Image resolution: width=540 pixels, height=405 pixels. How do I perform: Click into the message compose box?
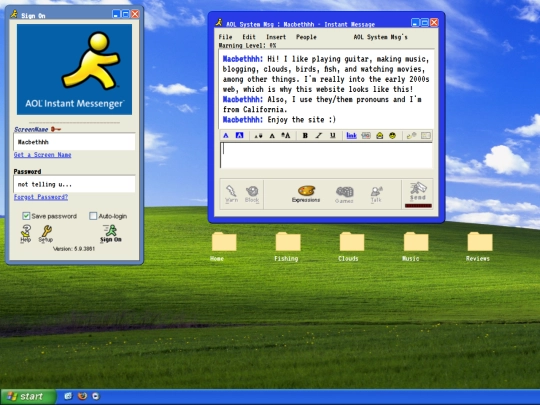click(x=326, y=155)
